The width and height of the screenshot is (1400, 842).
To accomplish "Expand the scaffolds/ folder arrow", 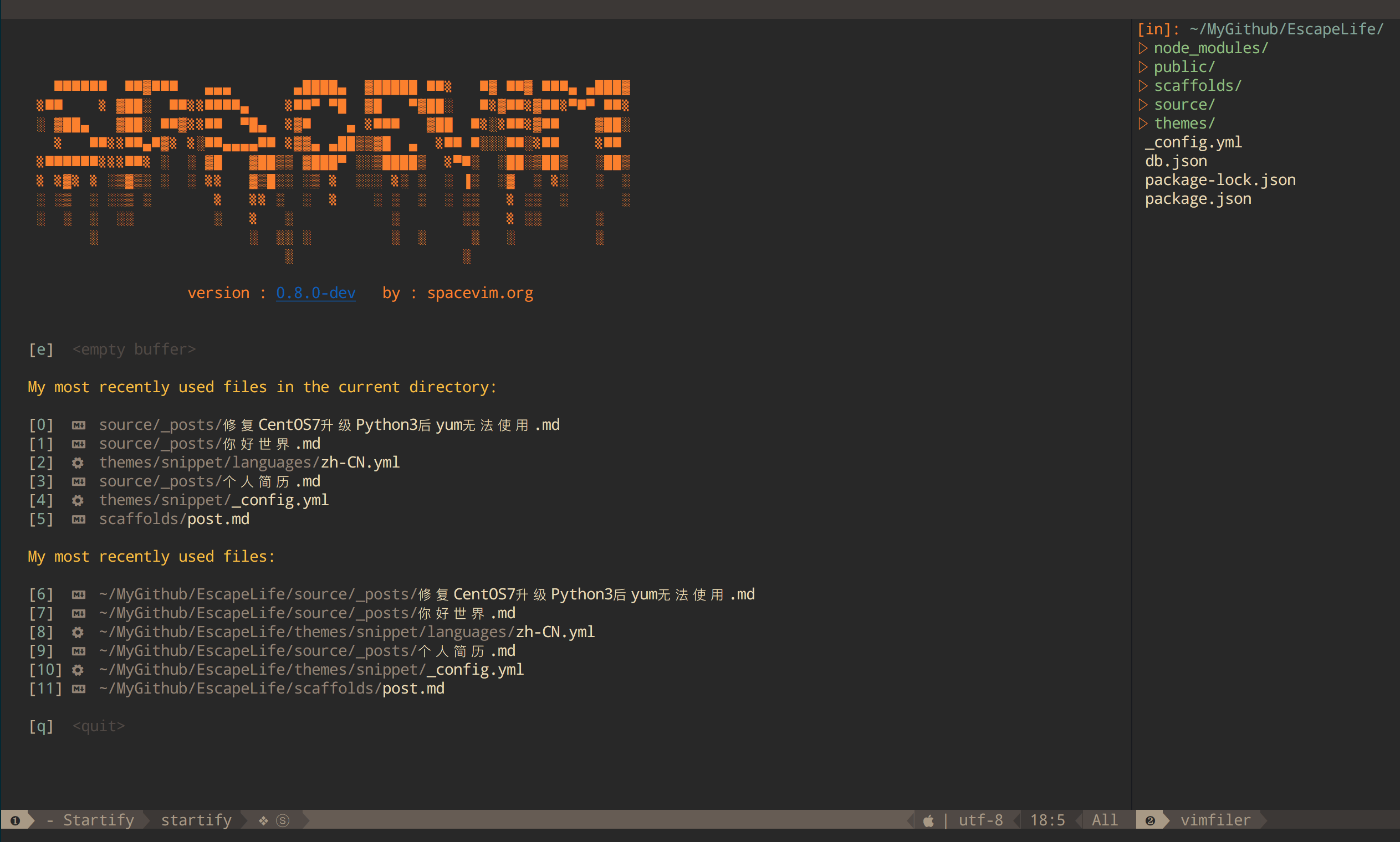I will pyautogui.click(x=1143, y=86).
